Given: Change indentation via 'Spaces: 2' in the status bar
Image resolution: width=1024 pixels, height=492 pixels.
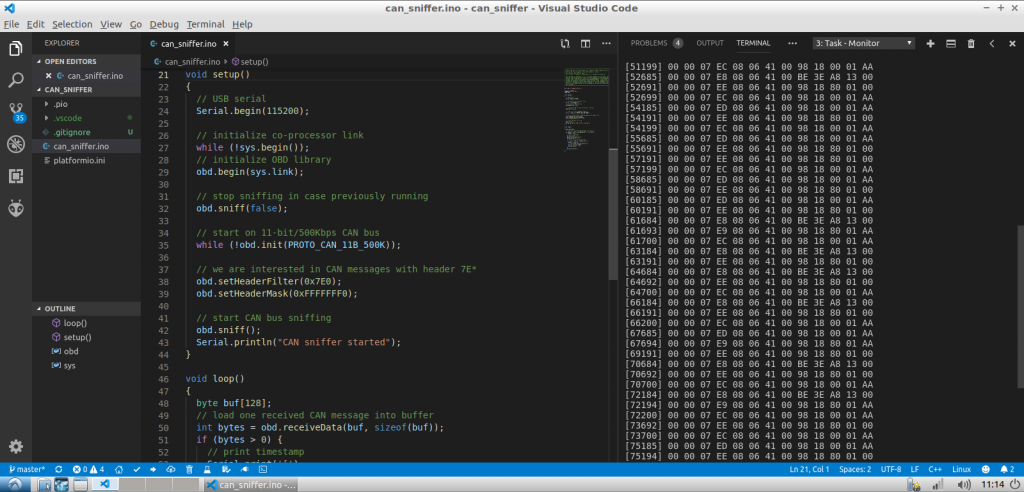Looking at the screenshot, I should (x=855, y=469).
